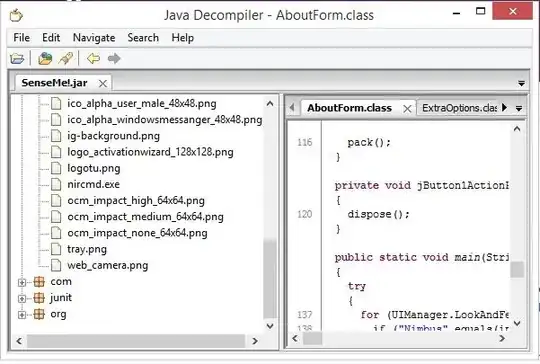Go back with the yellow left arrow

(x=93, y=59)
